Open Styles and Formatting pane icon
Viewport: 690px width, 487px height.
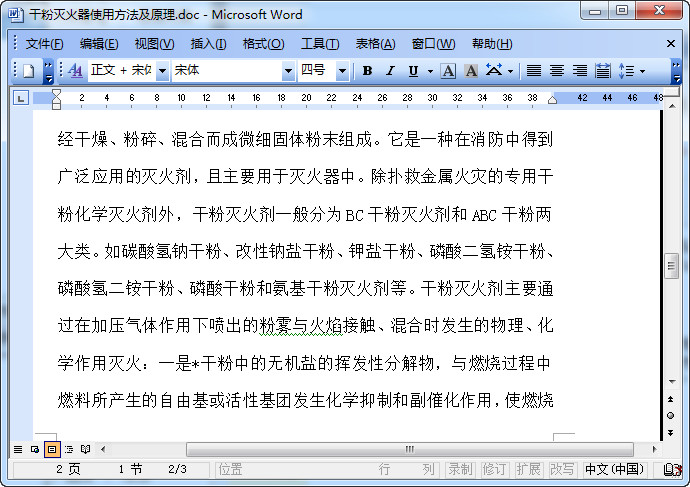click(x=76, y=70)
